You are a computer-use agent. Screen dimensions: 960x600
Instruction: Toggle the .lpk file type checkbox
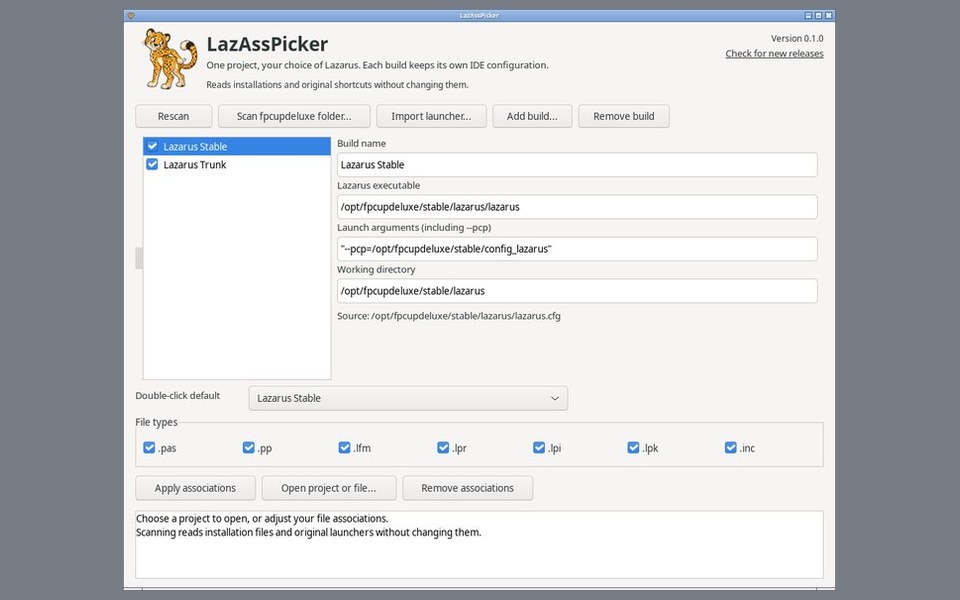point(633,448)
